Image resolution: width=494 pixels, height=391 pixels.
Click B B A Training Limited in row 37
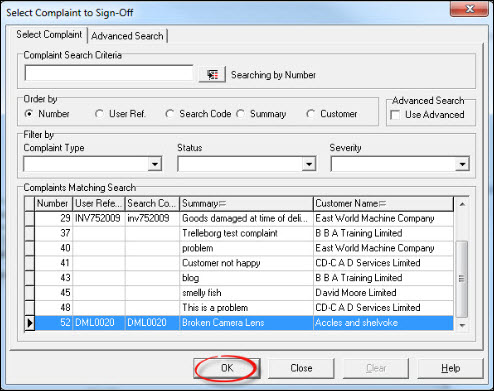click(x=383, y=233)
